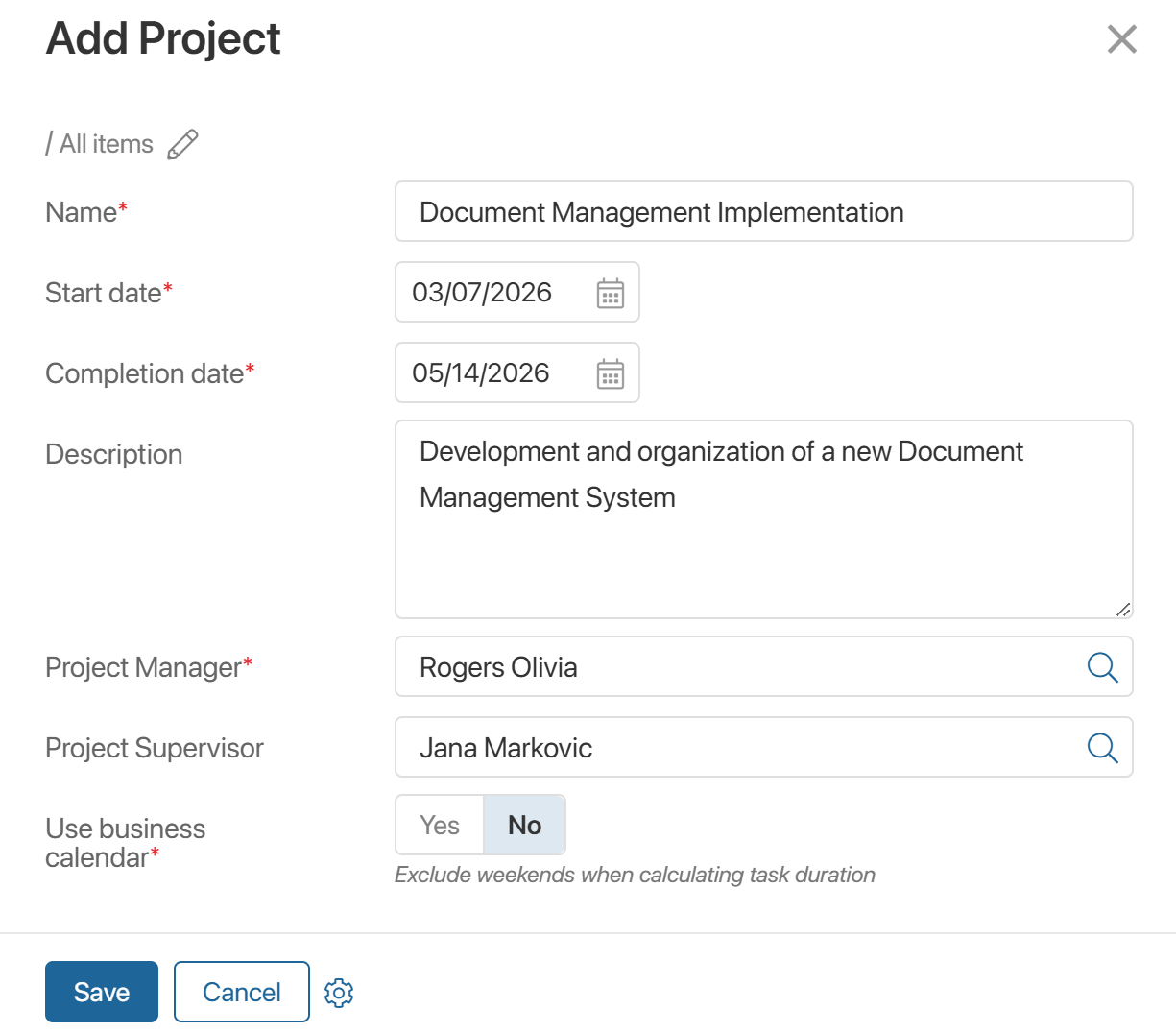Click inside the Description text area
Screen dimensions: 1176x1033
pyautogui.click(x=763, y=557)
